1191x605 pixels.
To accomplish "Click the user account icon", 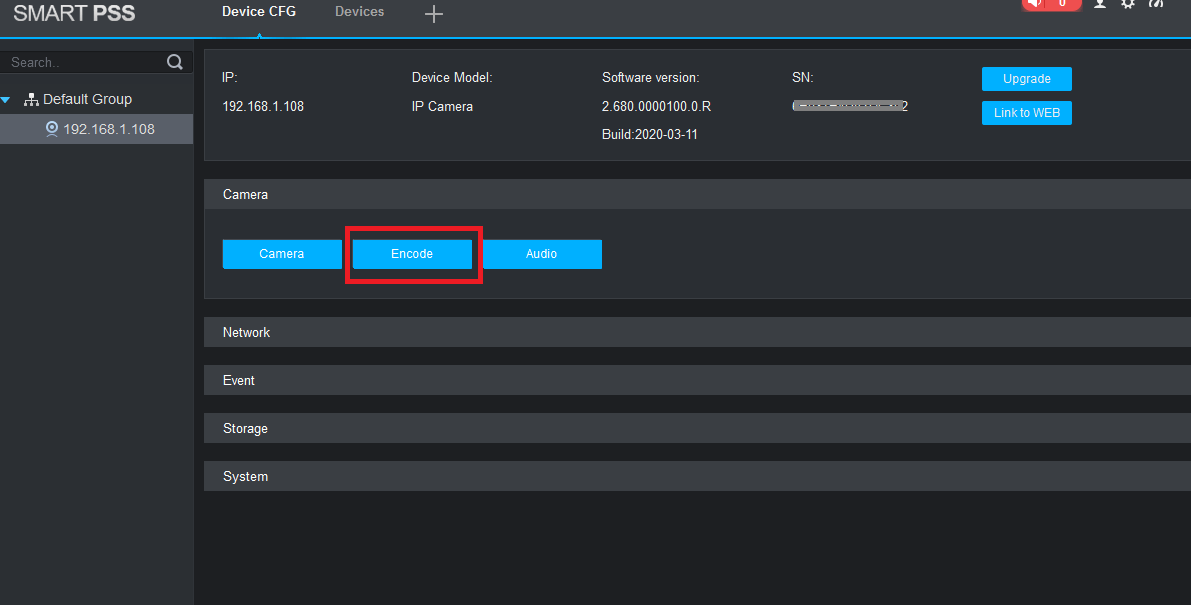I will pos(1100,4).
